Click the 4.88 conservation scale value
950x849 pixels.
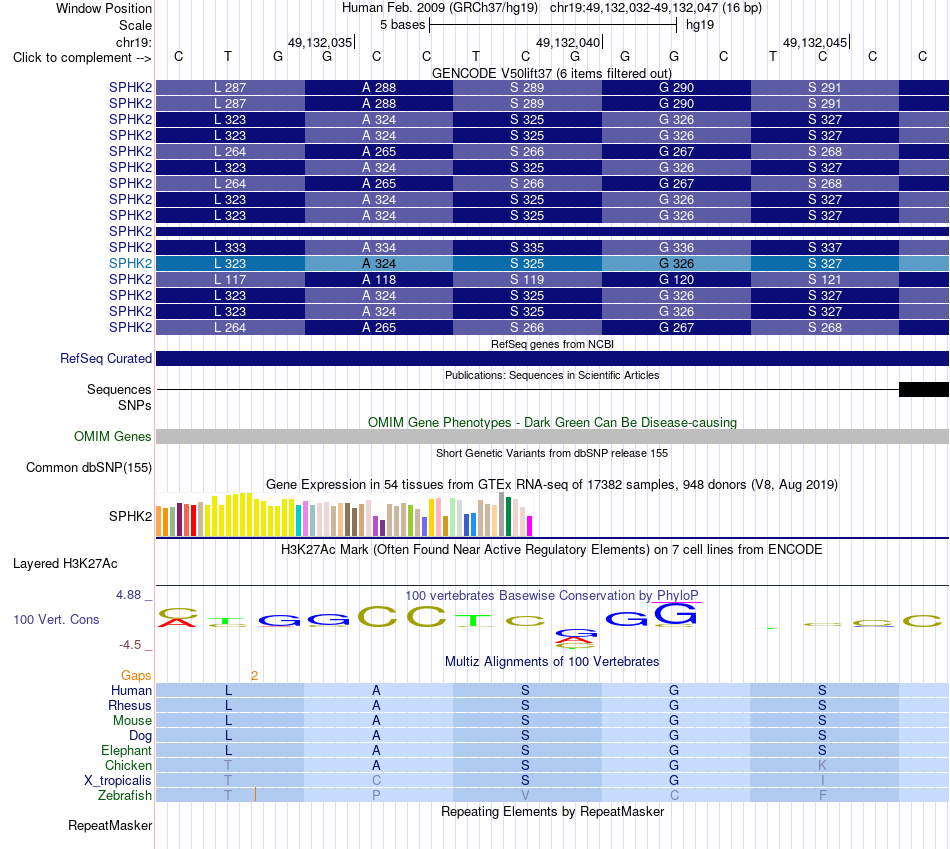pyautogui.click(x=128, y=595)
